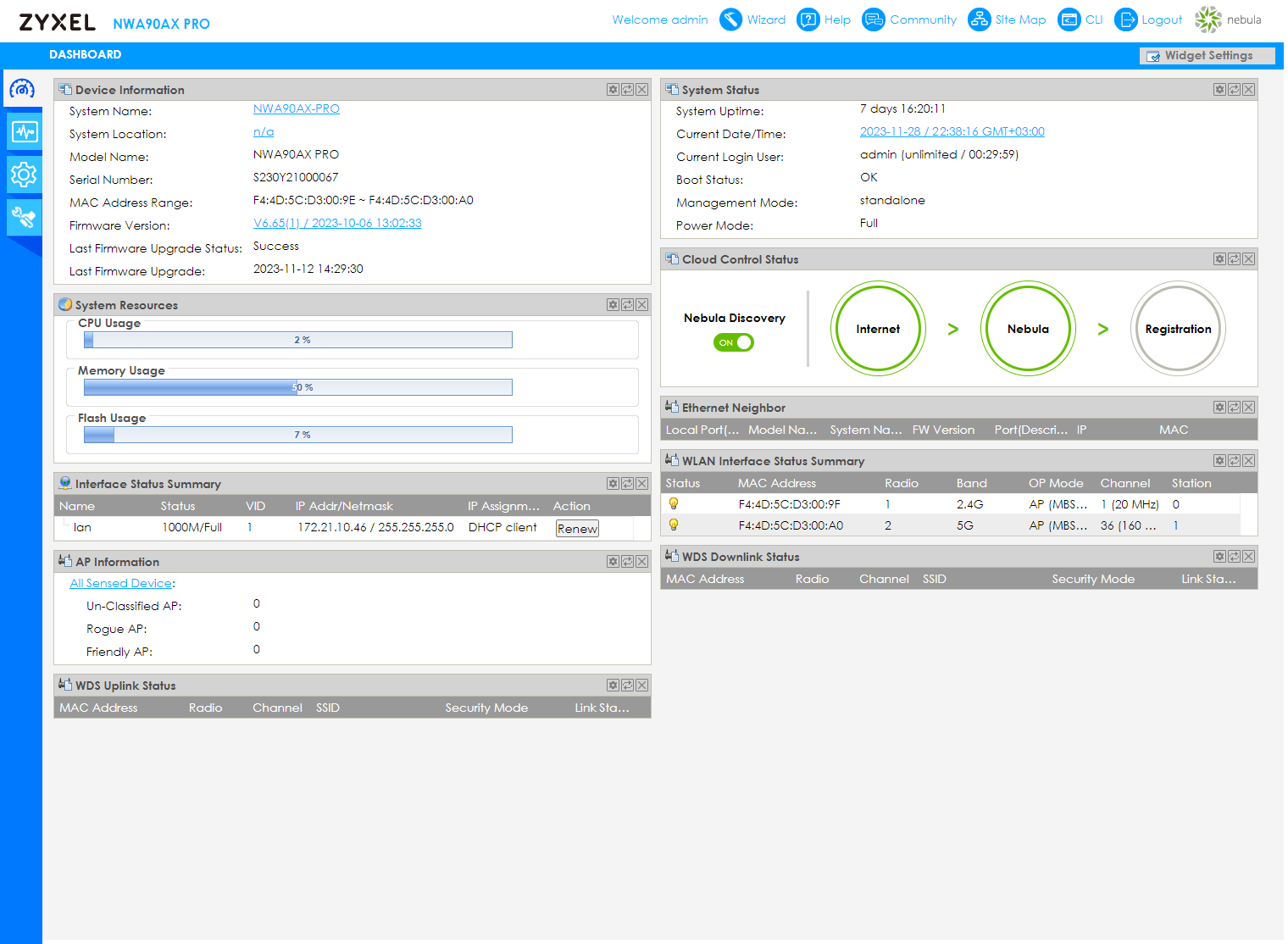The height and width of the screenshot is (944, 1288).
Task: Click the Renew button for lan
Action: click(577, 529)
